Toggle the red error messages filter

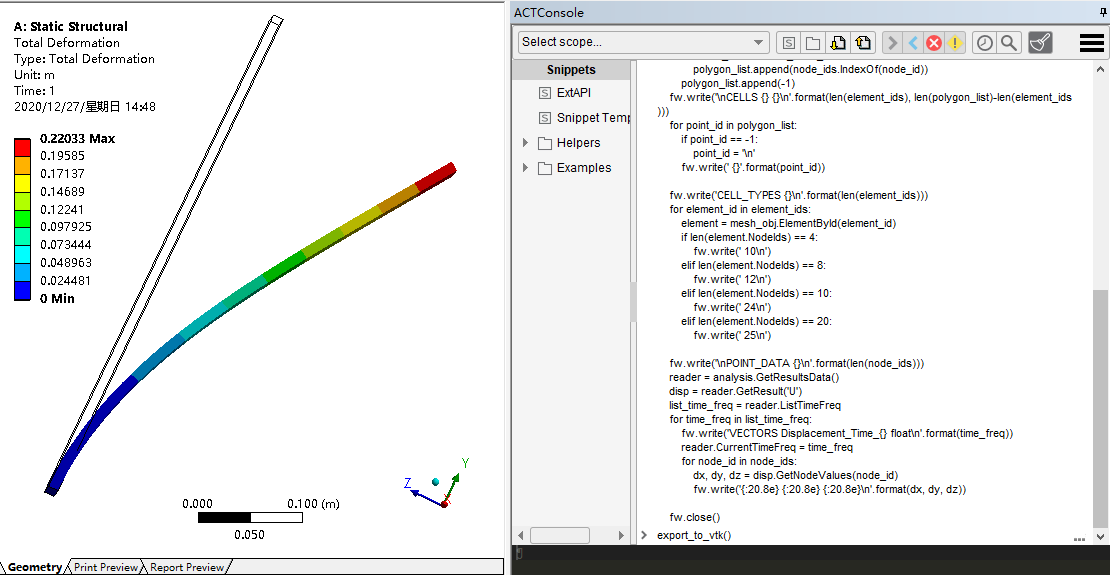click(x=934, y=43)
